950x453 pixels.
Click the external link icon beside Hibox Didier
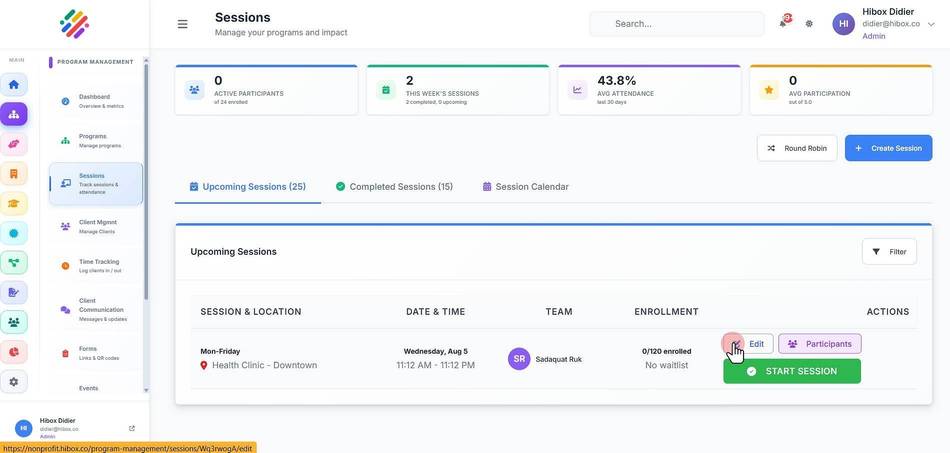tap(132, 428)
